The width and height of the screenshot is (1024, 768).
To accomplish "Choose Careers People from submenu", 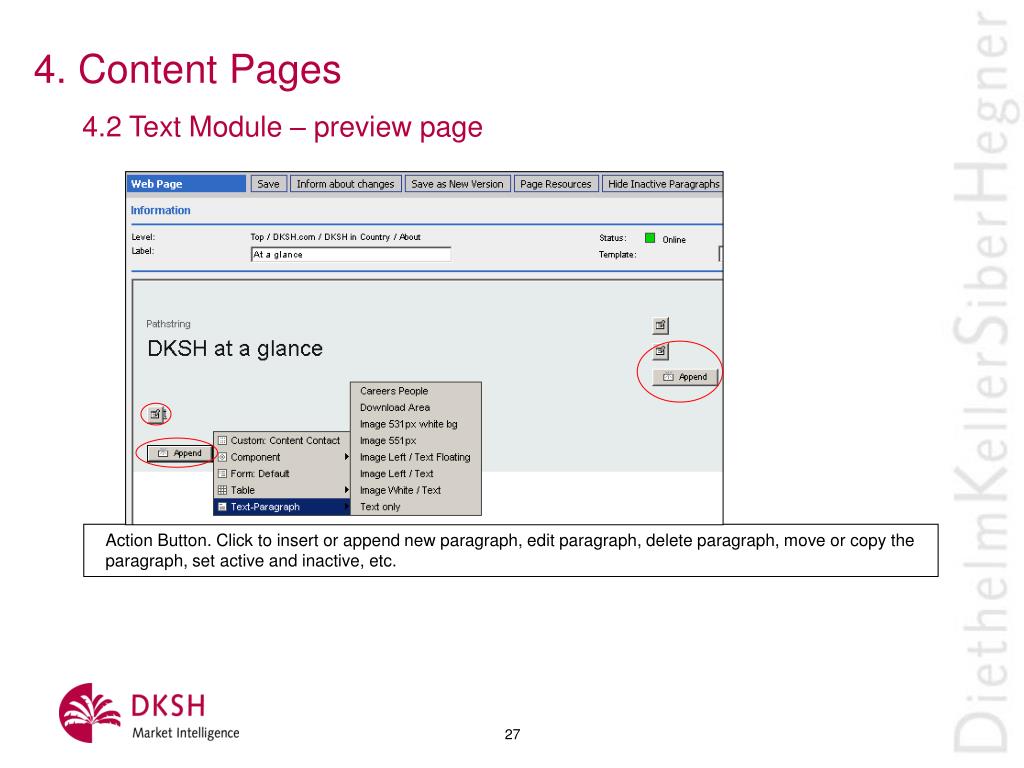I will tap(416, 391).
